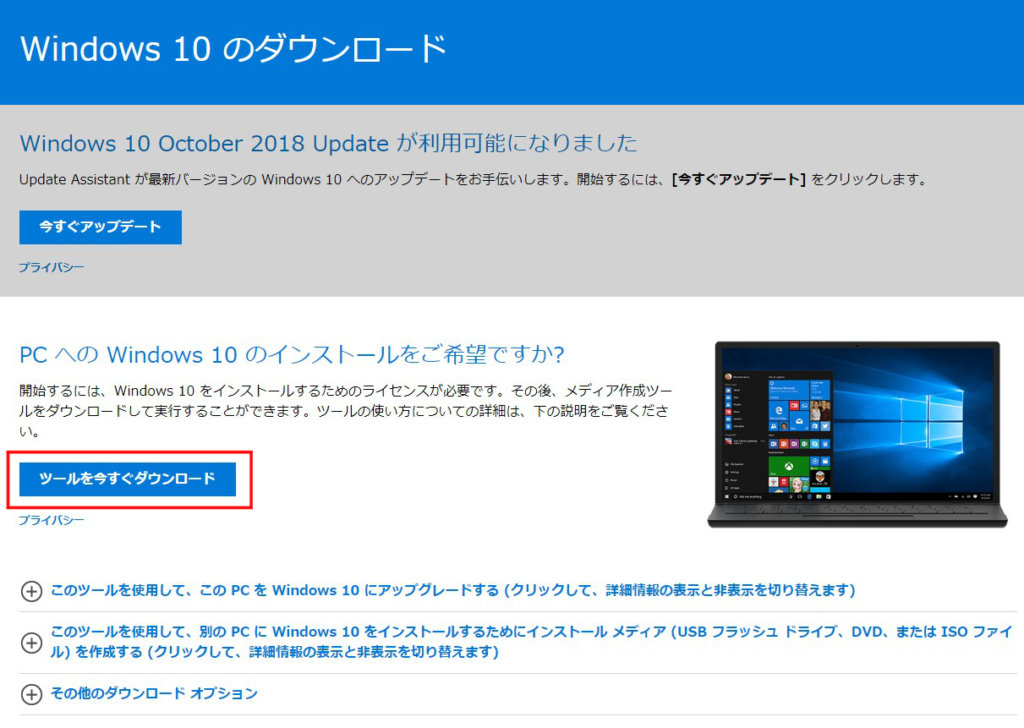The width and height of the screenshot is (1024, 728).
Task: Click the green Xbox tile in laptop image
Action: (x=789, y=466)
